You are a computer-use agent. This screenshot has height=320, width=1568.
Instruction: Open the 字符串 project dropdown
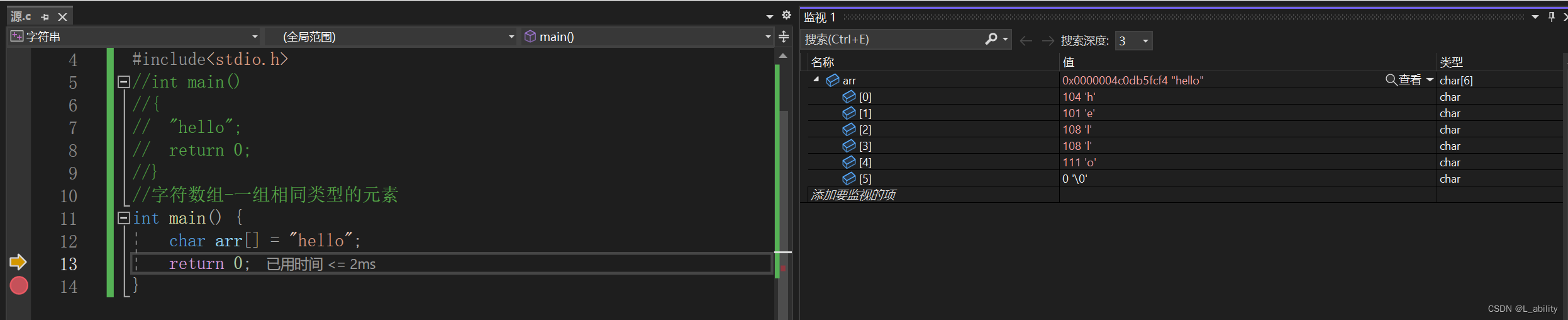coord(134,37)
